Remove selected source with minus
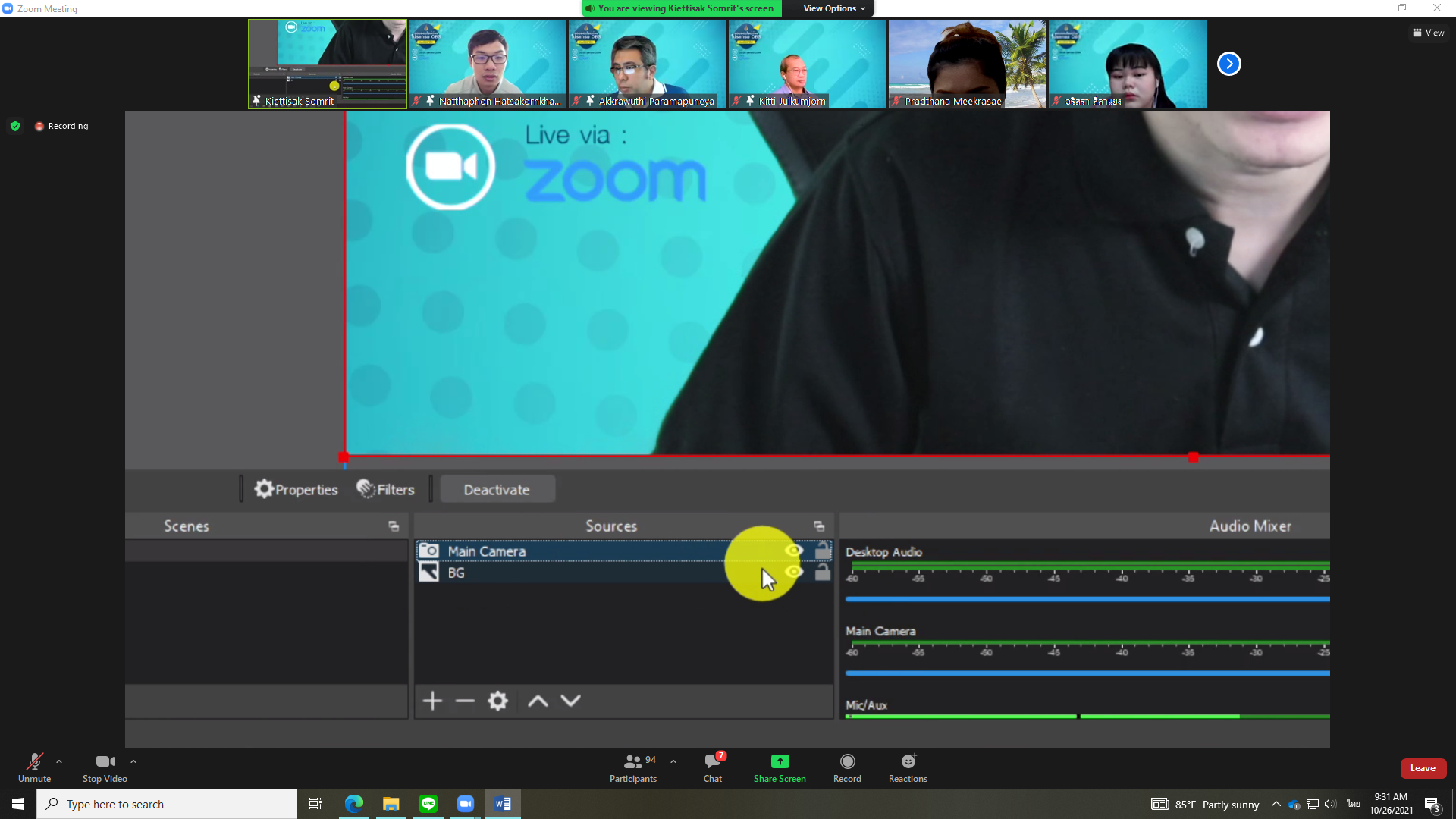The image size is (1456, 819). click(x=465, y=701)
